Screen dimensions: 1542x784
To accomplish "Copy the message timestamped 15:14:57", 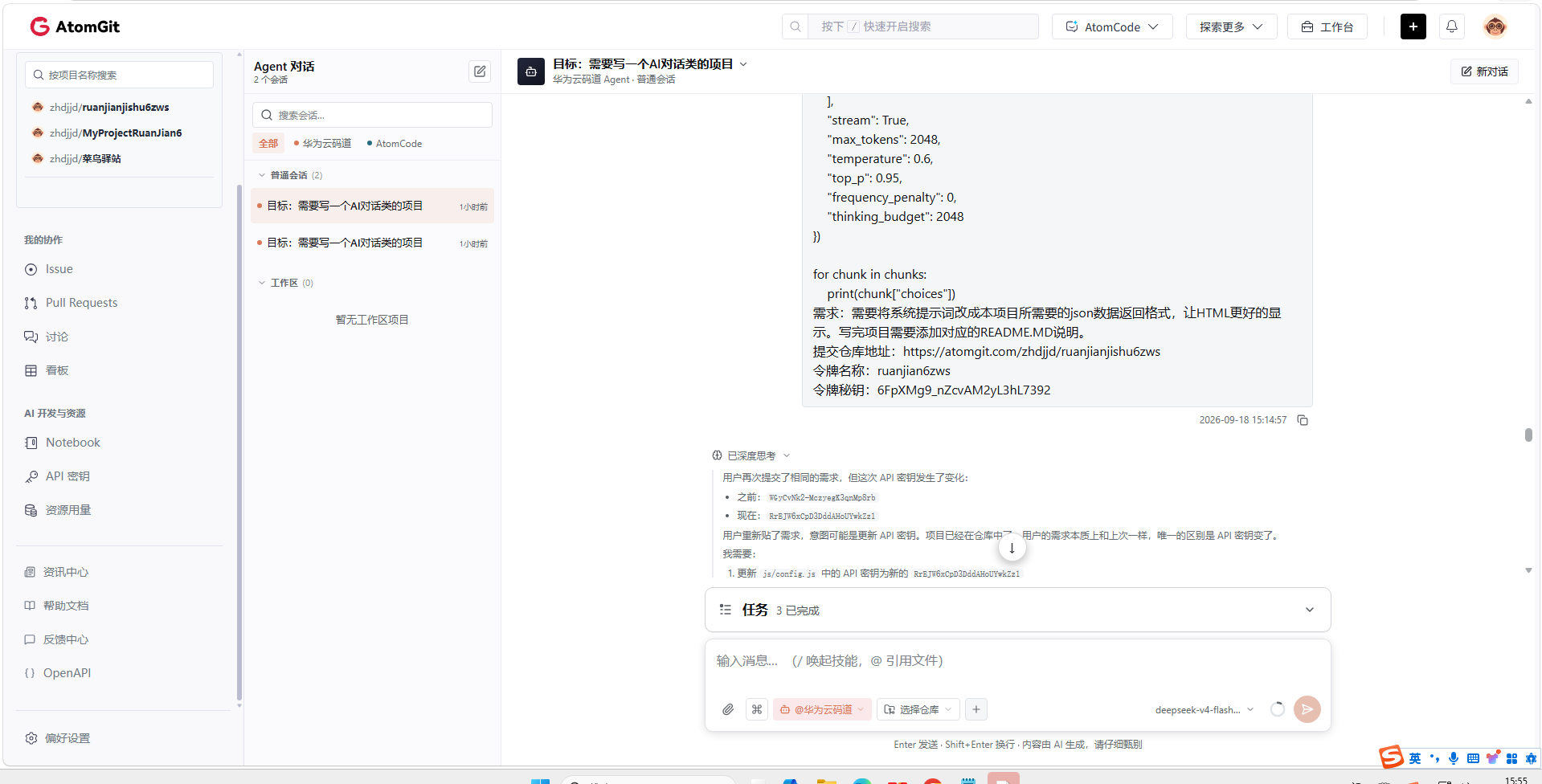I will (1303, 420).
